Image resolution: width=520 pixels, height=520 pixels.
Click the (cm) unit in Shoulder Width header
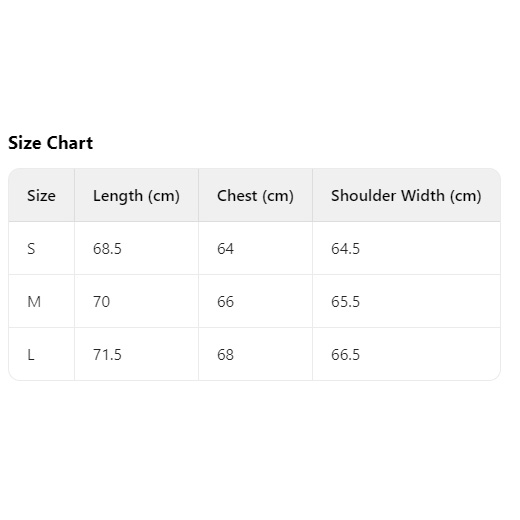[466, 196]
